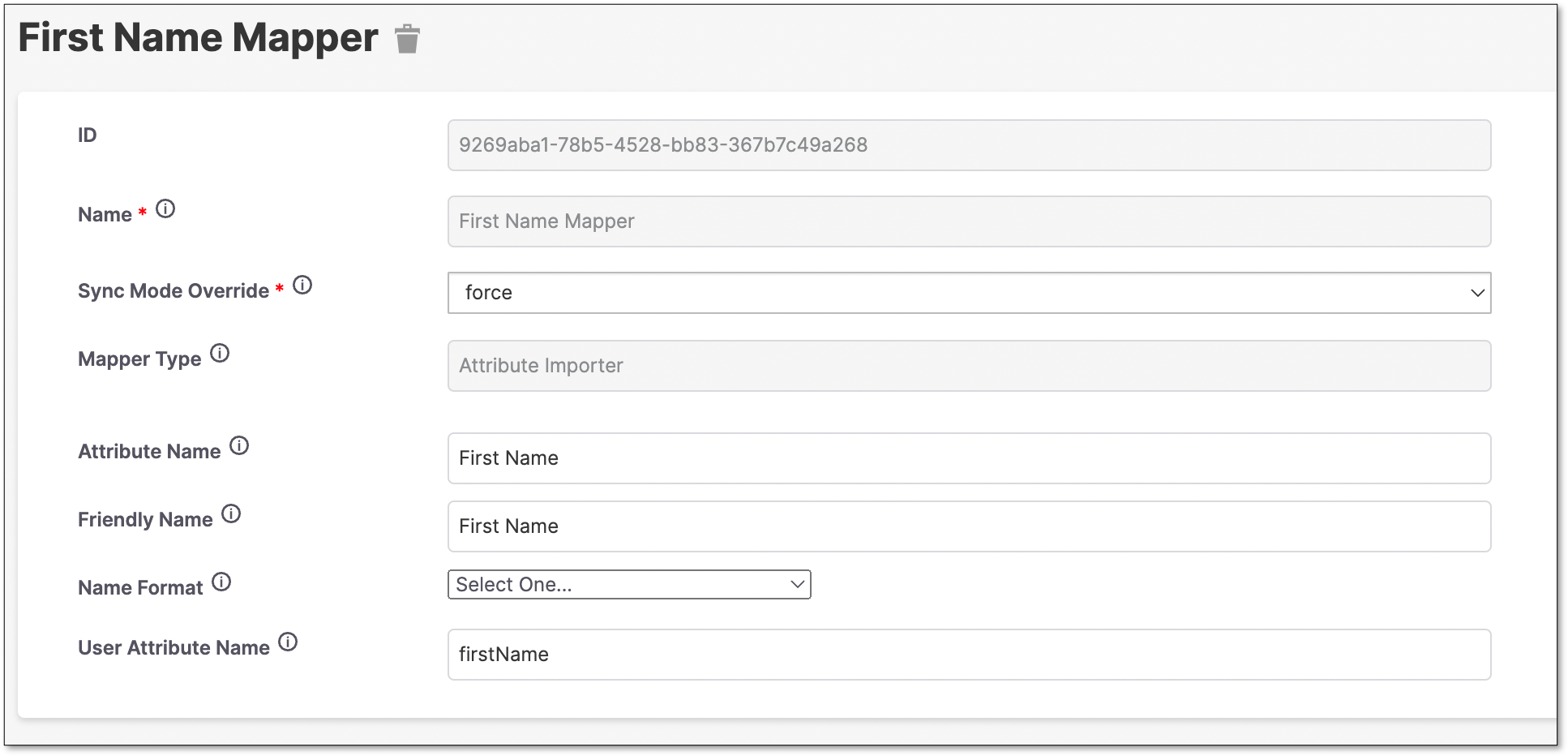Click into the Friendly Name input
The width and height of the screenshot is (1568, 756).
969,526
